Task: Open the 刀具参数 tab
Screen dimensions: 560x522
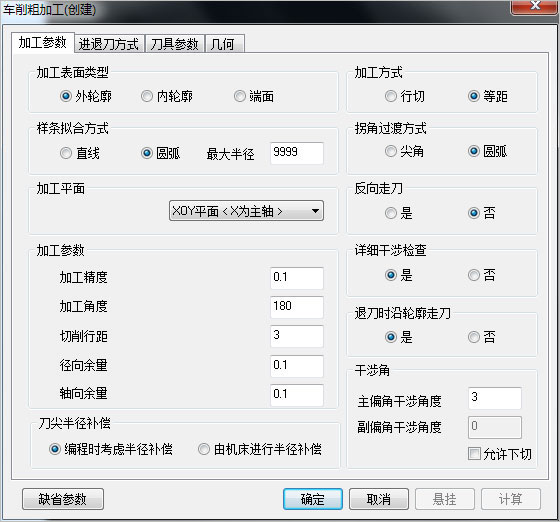Action: pyautogui.click(x=174, y=44)
